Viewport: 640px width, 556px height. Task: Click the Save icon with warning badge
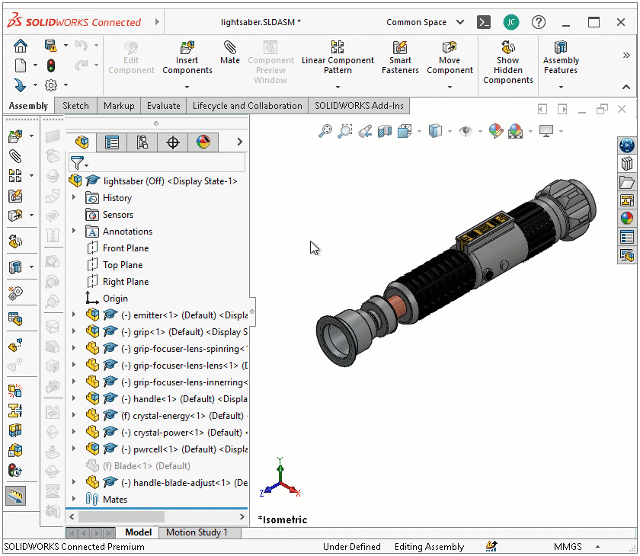pyautogui.click(x=50, y=45)
